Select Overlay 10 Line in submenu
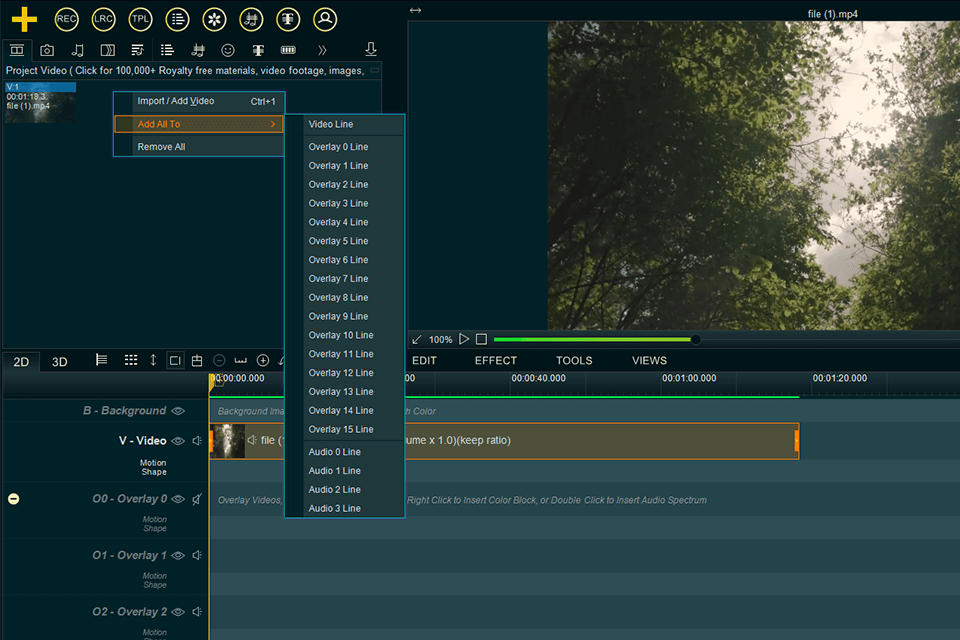The height and width of the screenshot is (640, 960). pos(345,335)
